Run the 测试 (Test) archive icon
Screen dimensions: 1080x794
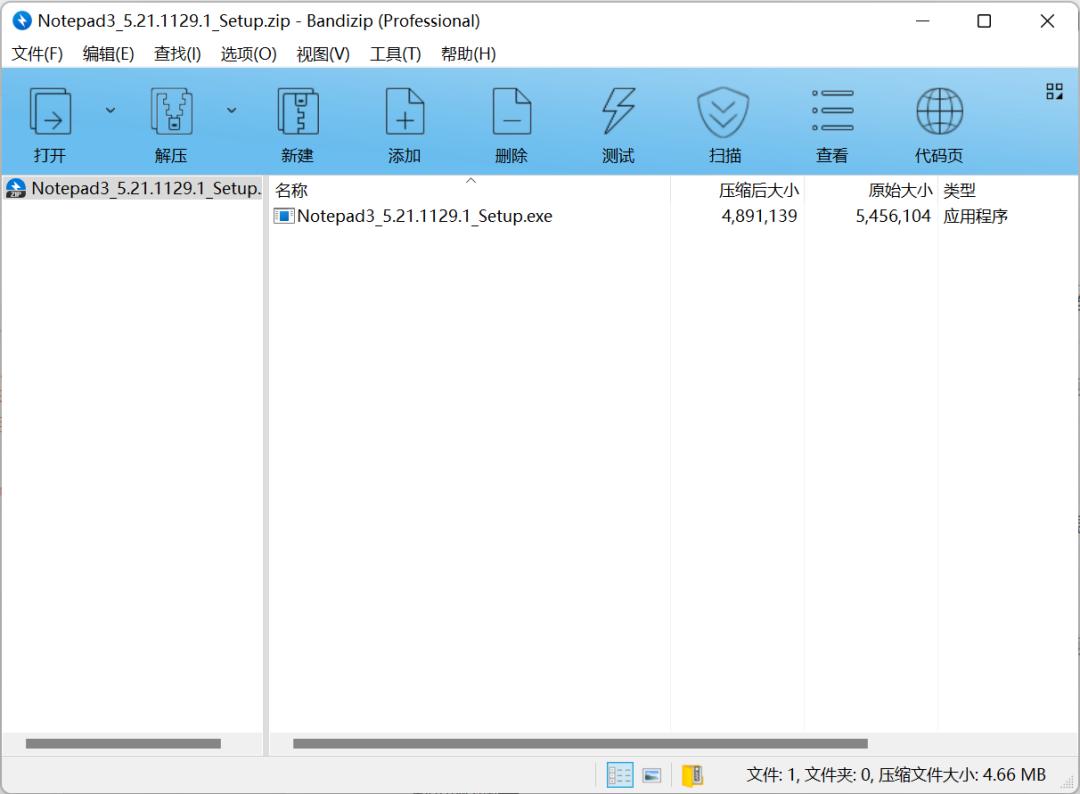point(618,112)
